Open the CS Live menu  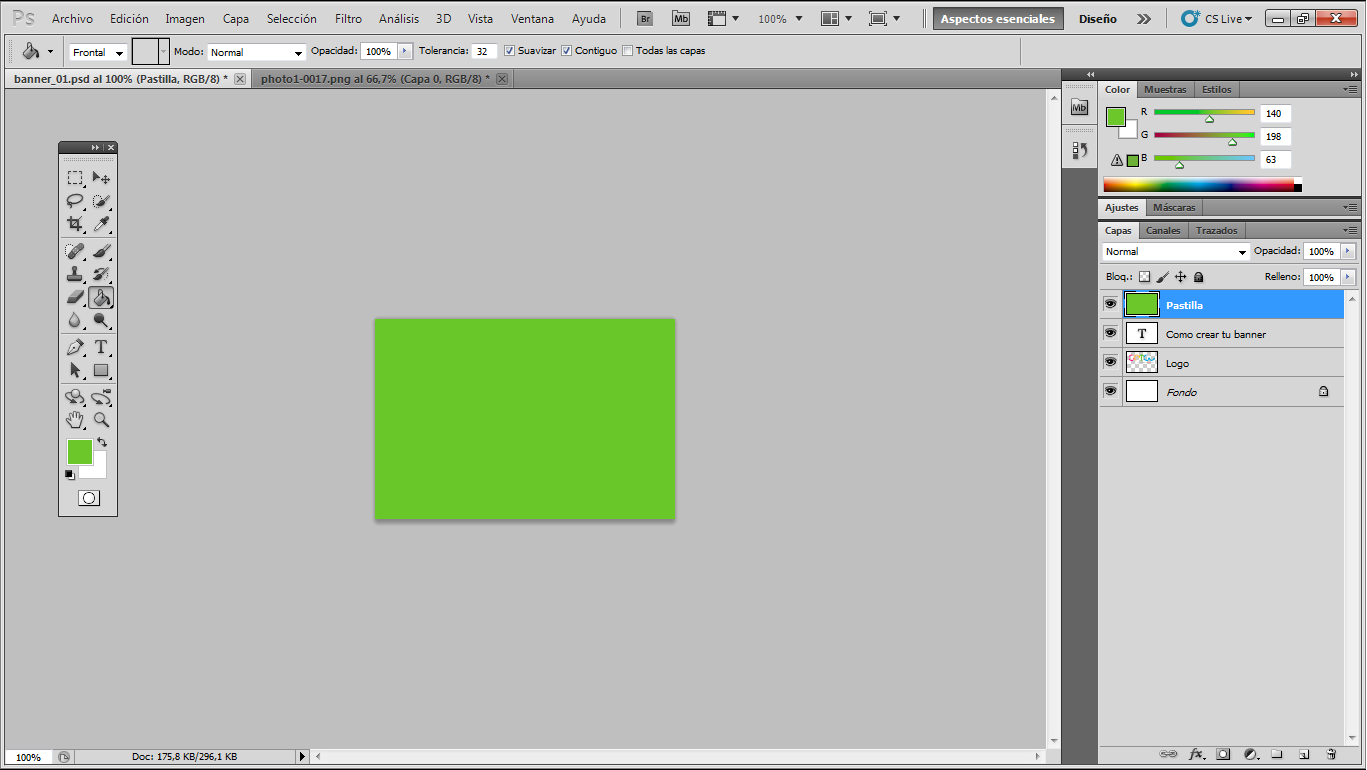1217,19
